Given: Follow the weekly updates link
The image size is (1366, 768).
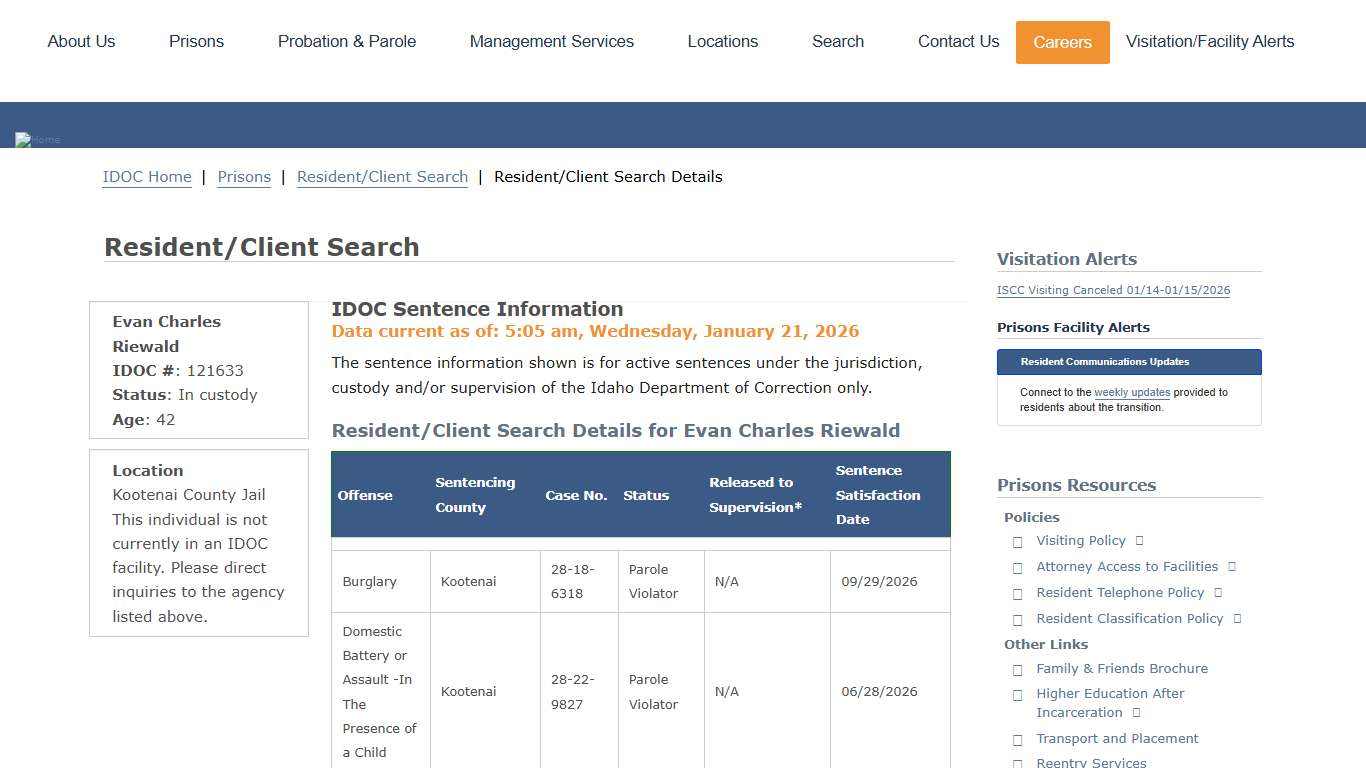Looking at the screenshot, I should pyautogui.click(x=1131, y=392).
